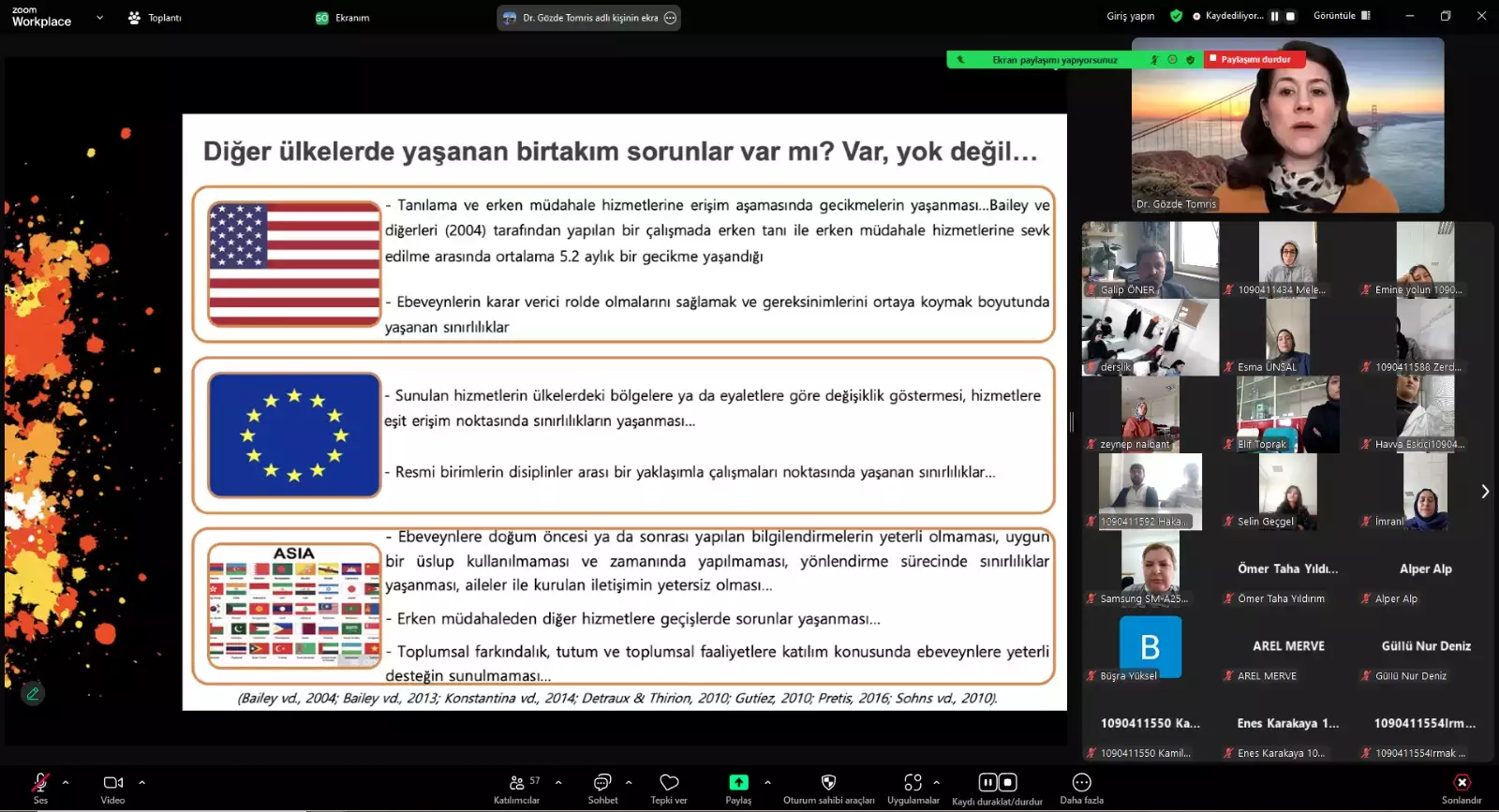The width and height of the screenshot is (1499, 812).
Task: Select Galip ÖNER video tile
Action: coord(1150,260)
